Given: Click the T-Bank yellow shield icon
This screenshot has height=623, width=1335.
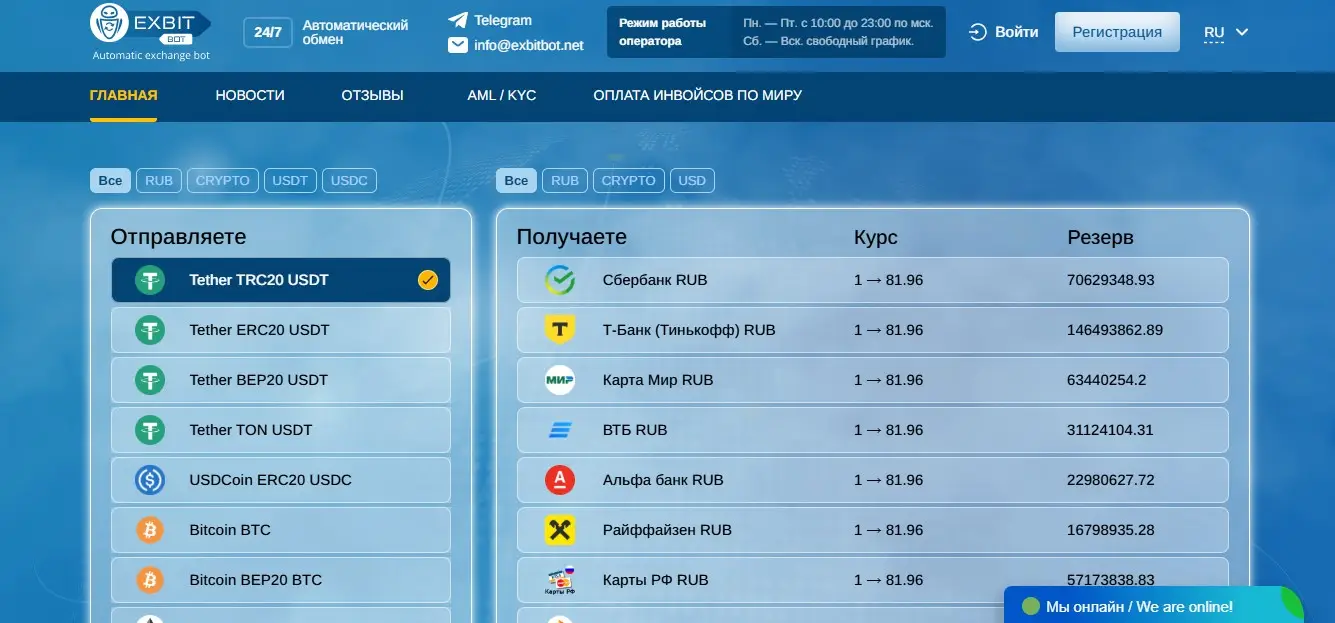Looking at the screenshot, I should [x=559, y=330].
